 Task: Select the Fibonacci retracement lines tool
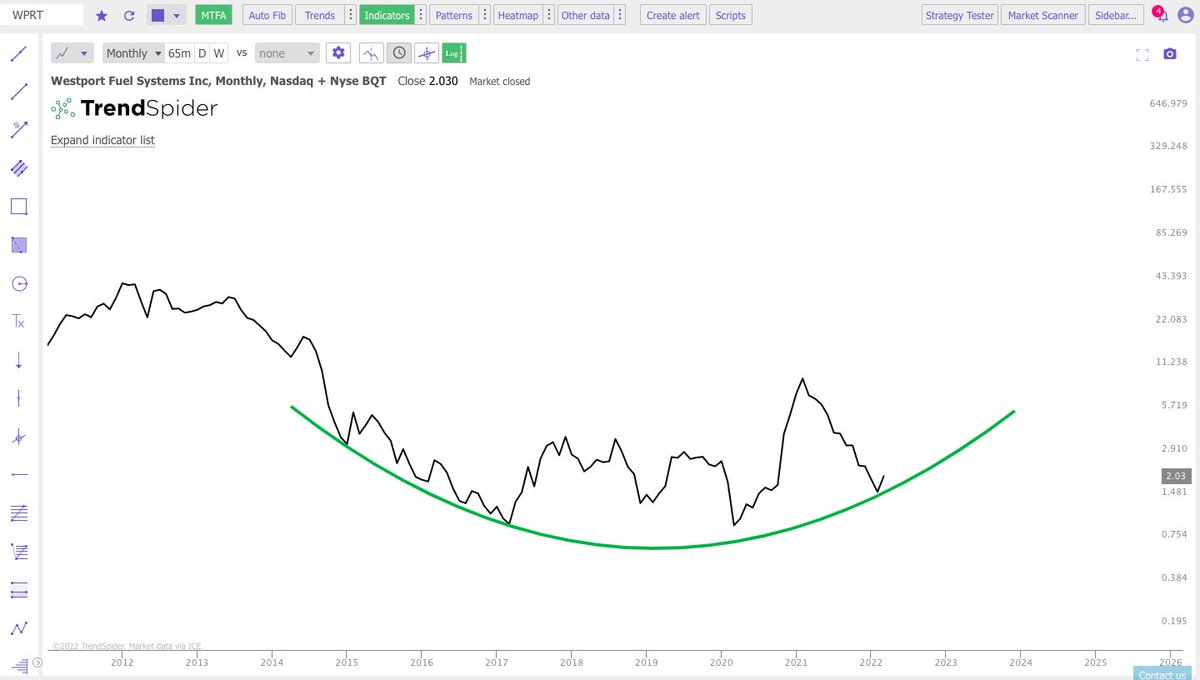pos(18,513)
